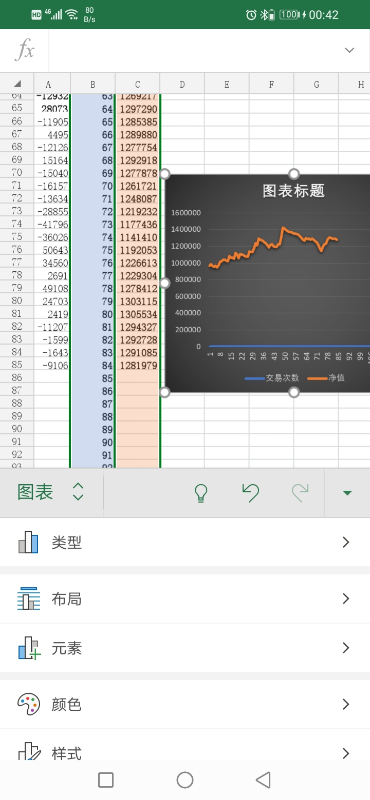Select cell with value 28073
The image size is (370, 800).
click(52, 109)
